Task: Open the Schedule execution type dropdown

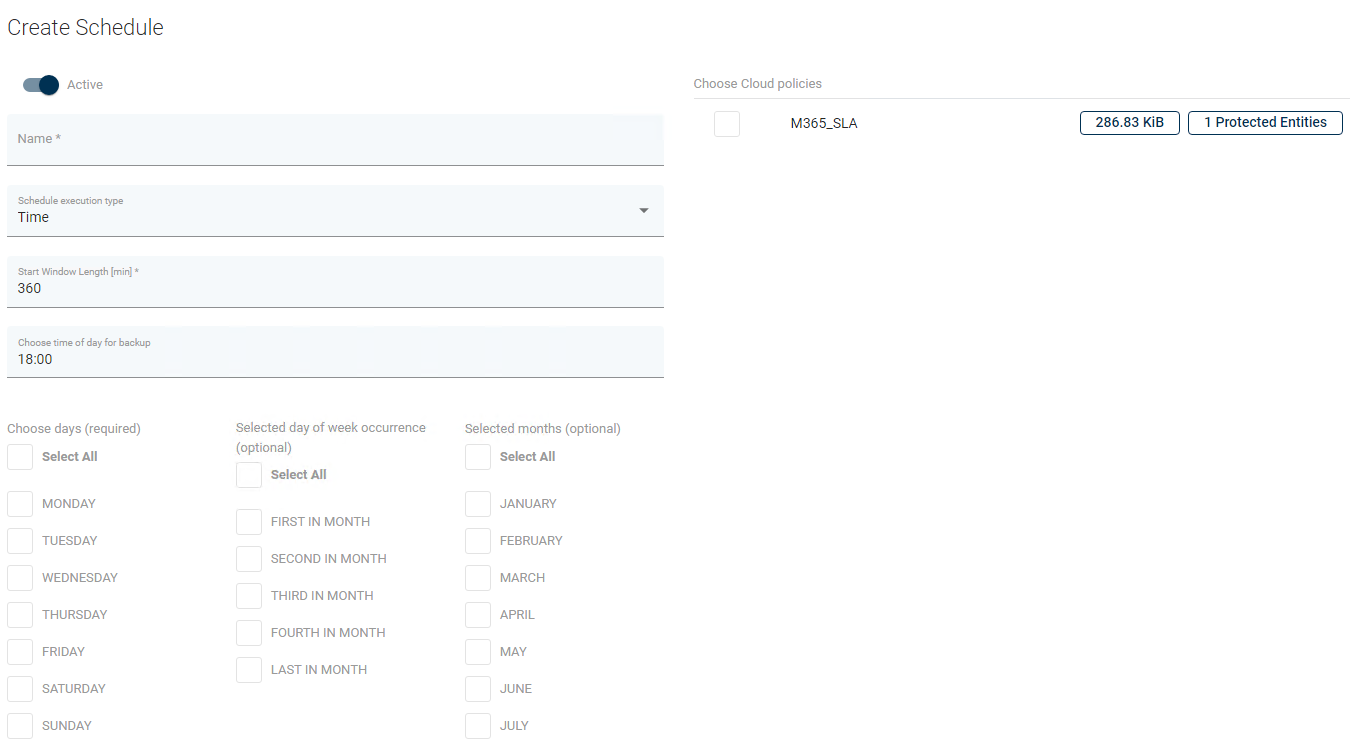Action: tap(335, 211)
